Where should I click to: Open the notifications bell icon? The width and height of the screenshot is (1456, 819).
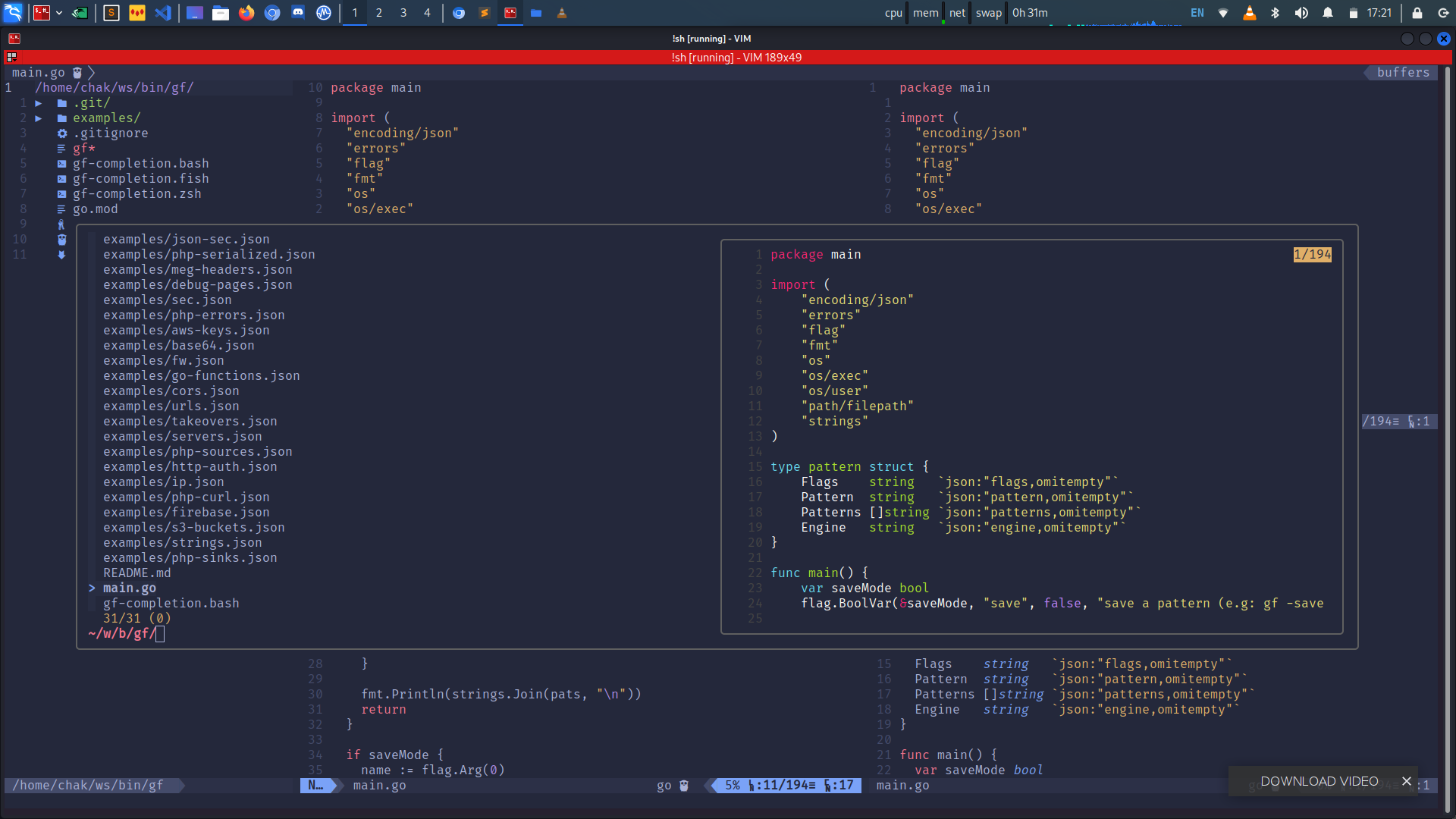click(x=1328, y=13)
